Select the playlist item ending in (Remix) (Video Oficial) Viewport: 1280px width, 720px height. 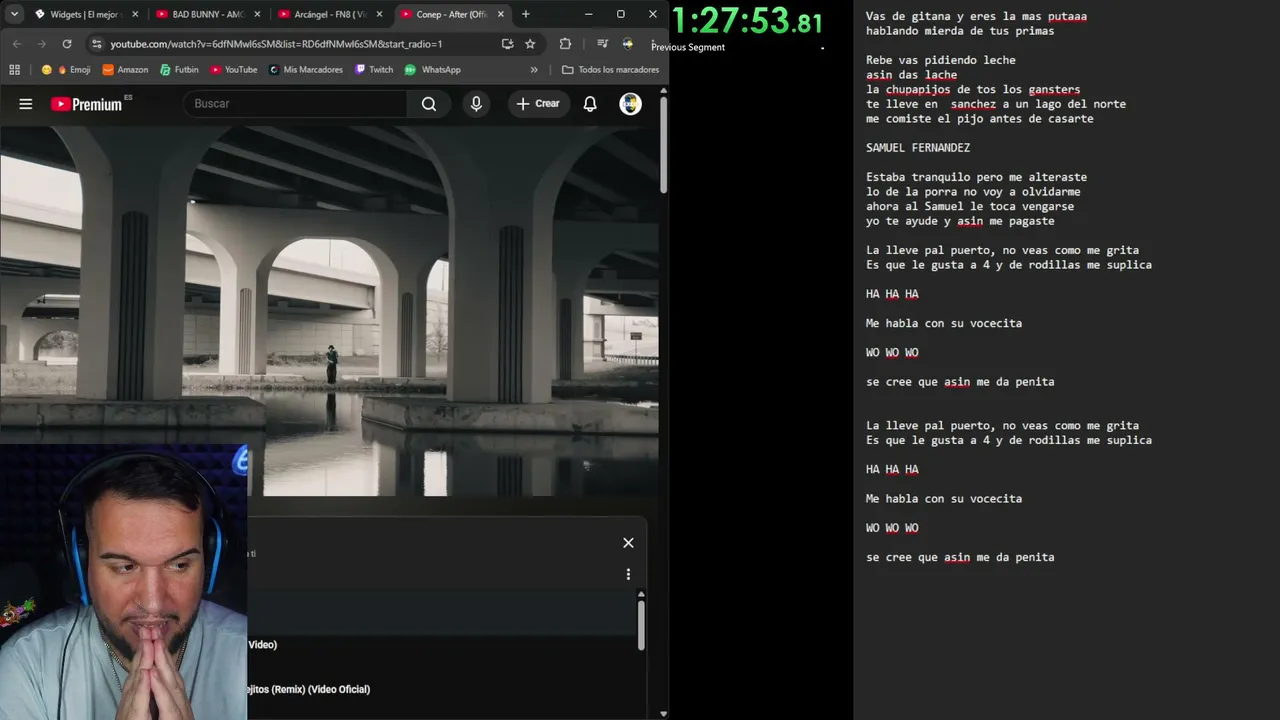point(309,689)
